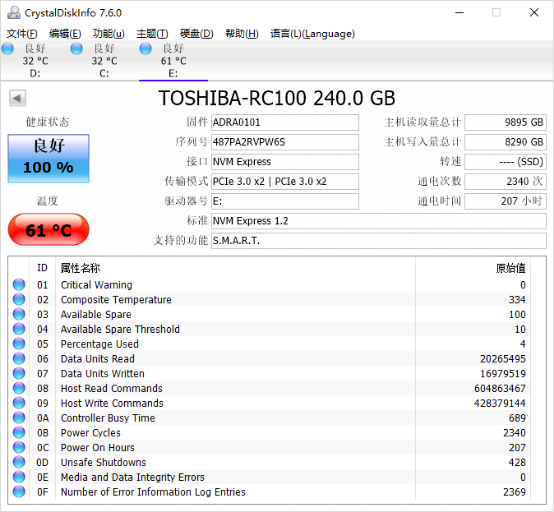This screenshot has height=512, width=554.
Task: Click the error log entries value 2369
Action: pyautogui.click(x=514, y=492)
